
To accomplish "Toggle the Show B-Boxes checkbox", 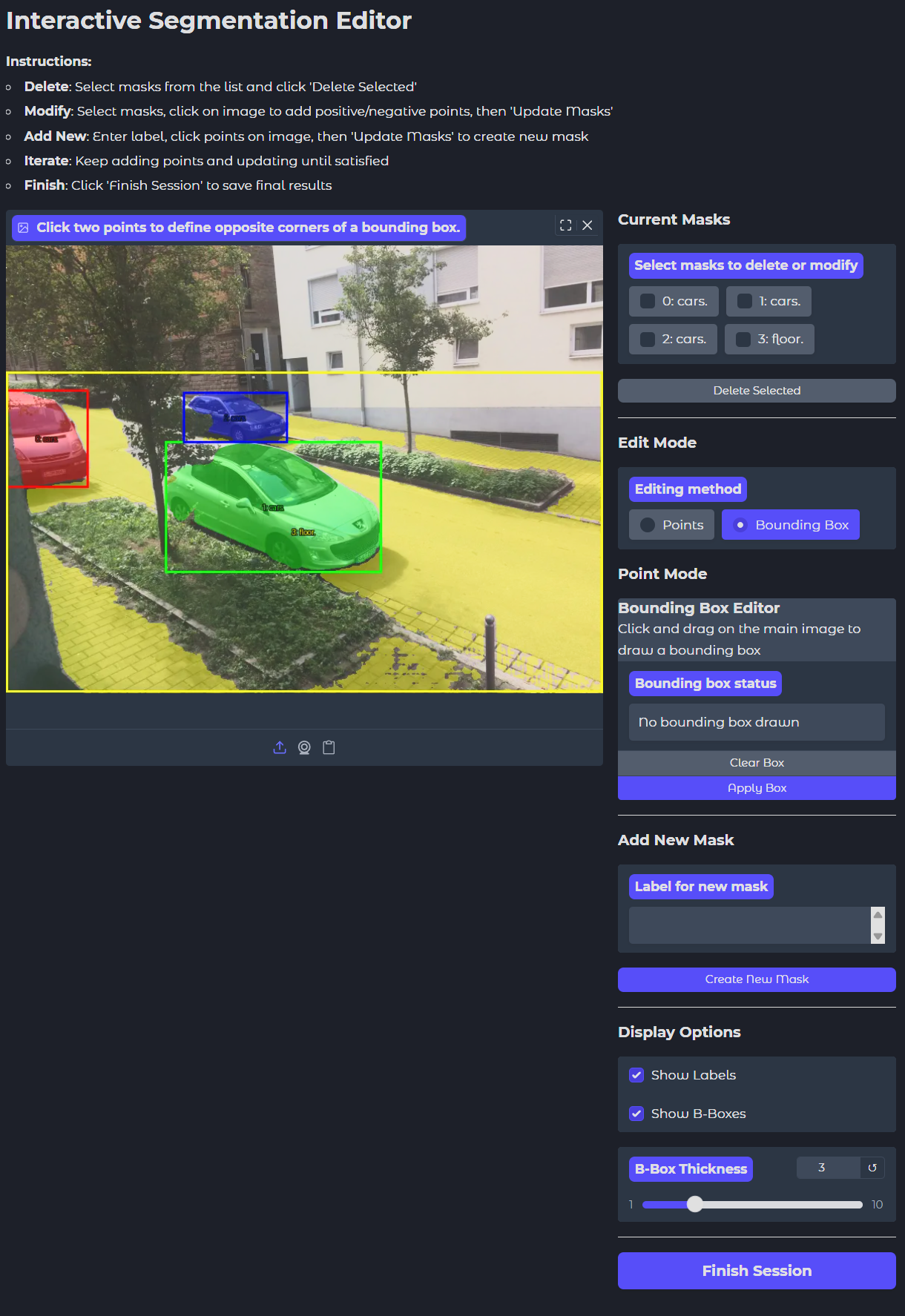I will 636,1114.
